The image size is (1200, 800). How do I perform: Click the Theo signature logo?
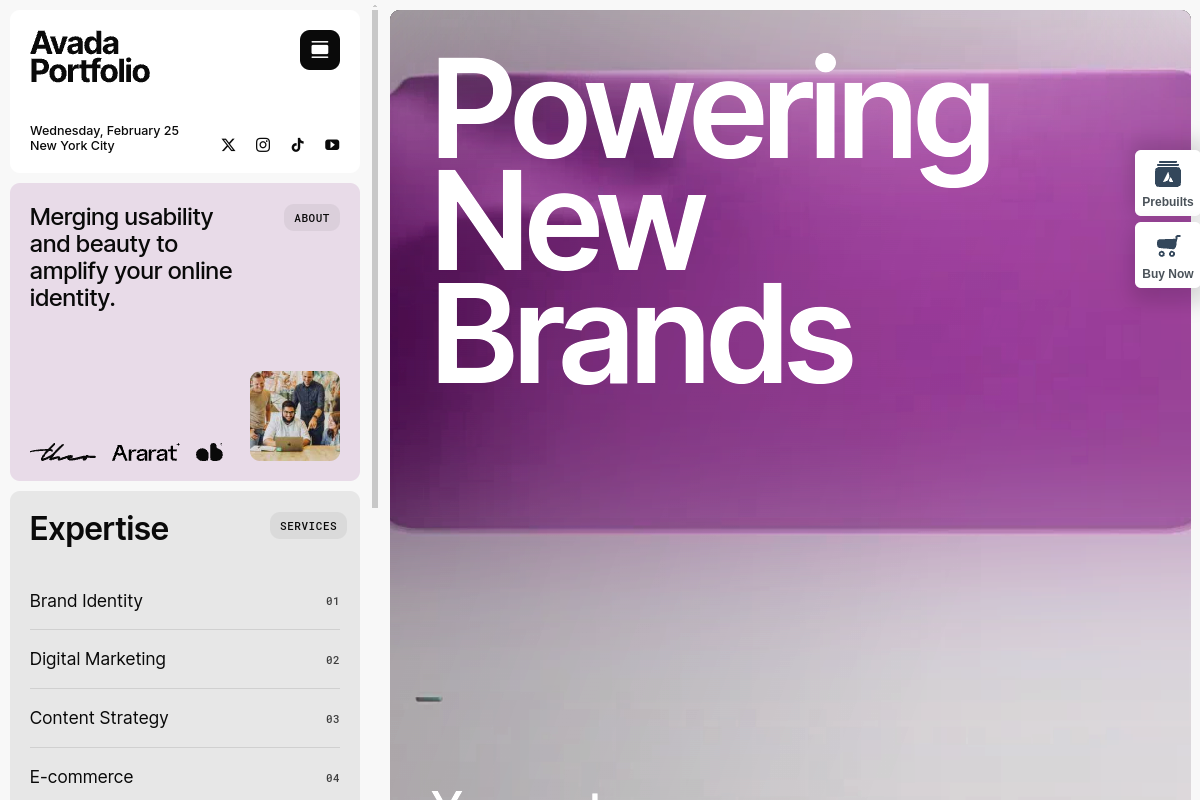coord(62,453)
